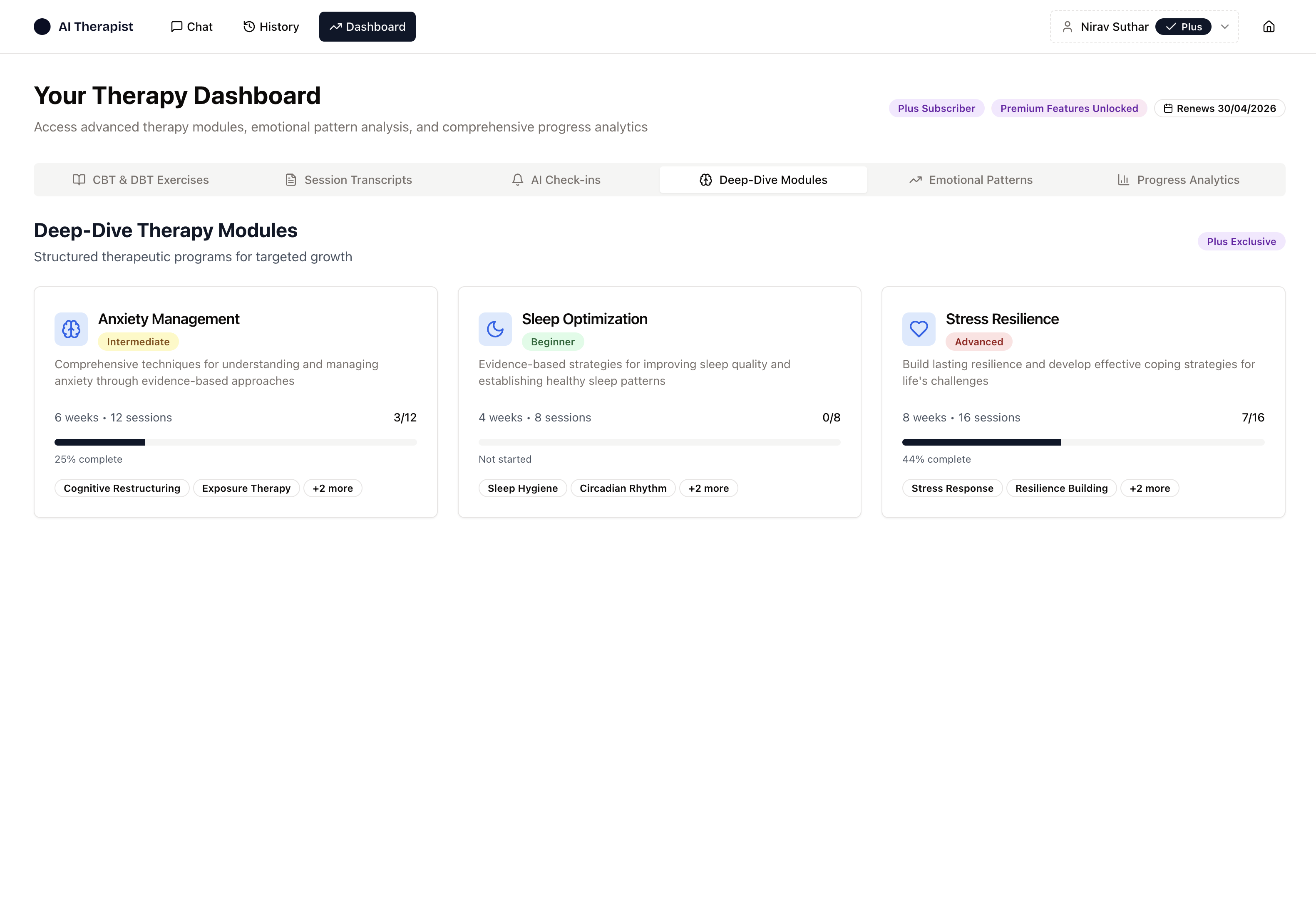The height and width of the screenshot is (902, 1316).
Task: Expand +2 more topics on Stress Resilience
Action: pos(1150,488)
